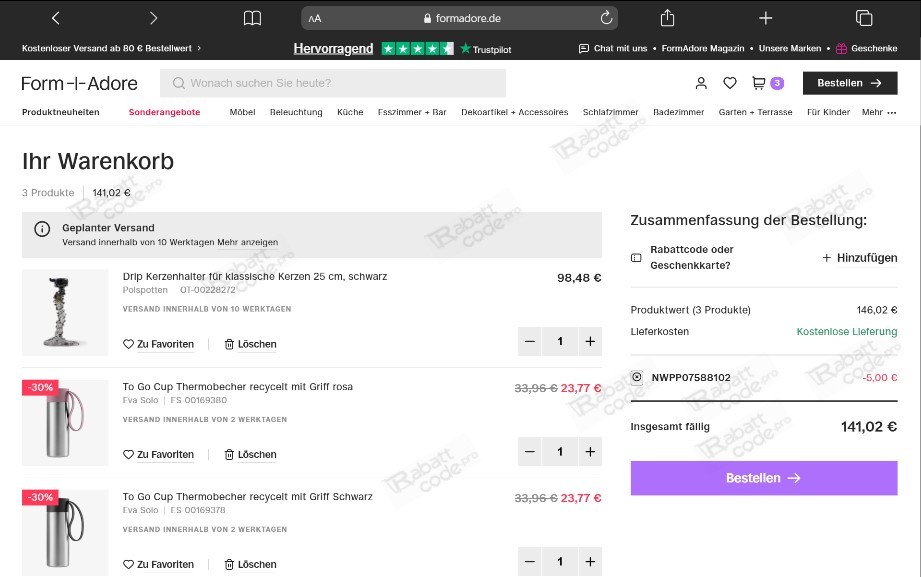Image resolution: width=921 pixels, height=577 pixels.
Task: Open the Schlafzimmer category
Action: [x=610, y=112]
